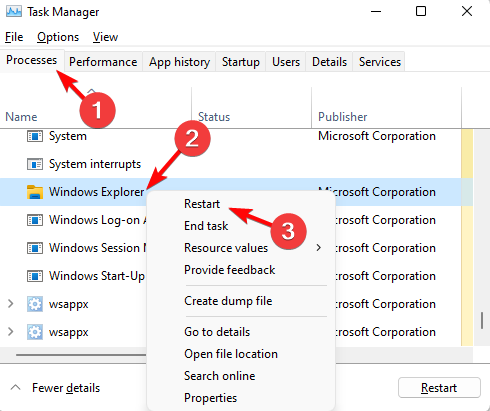Open the View menu
490x411 pixels.
pos(105,37)
